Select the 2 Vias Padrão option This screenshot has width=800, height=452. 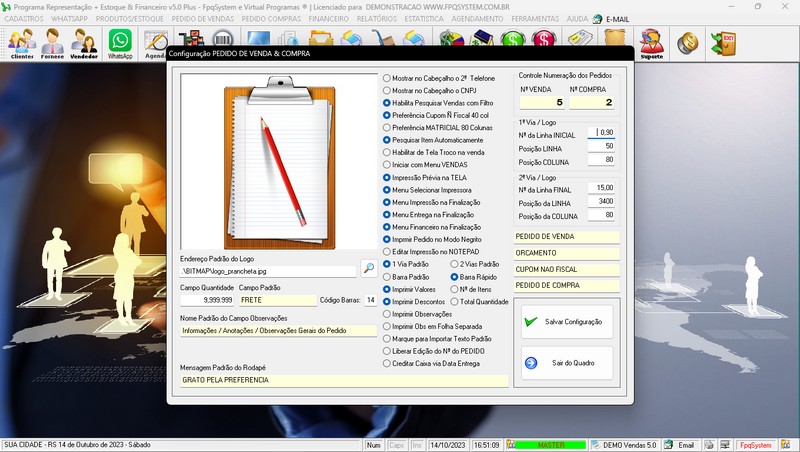(x=455, y=264)
